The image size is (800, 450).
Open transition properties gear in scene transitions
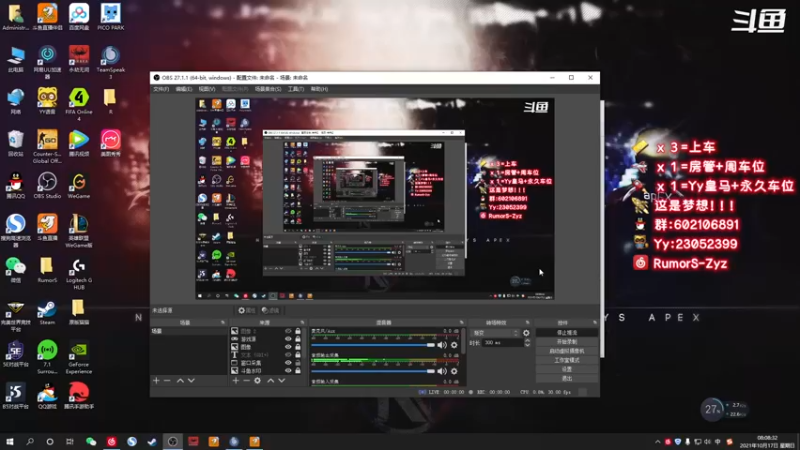pyautogui.click(x=526, y=333)
